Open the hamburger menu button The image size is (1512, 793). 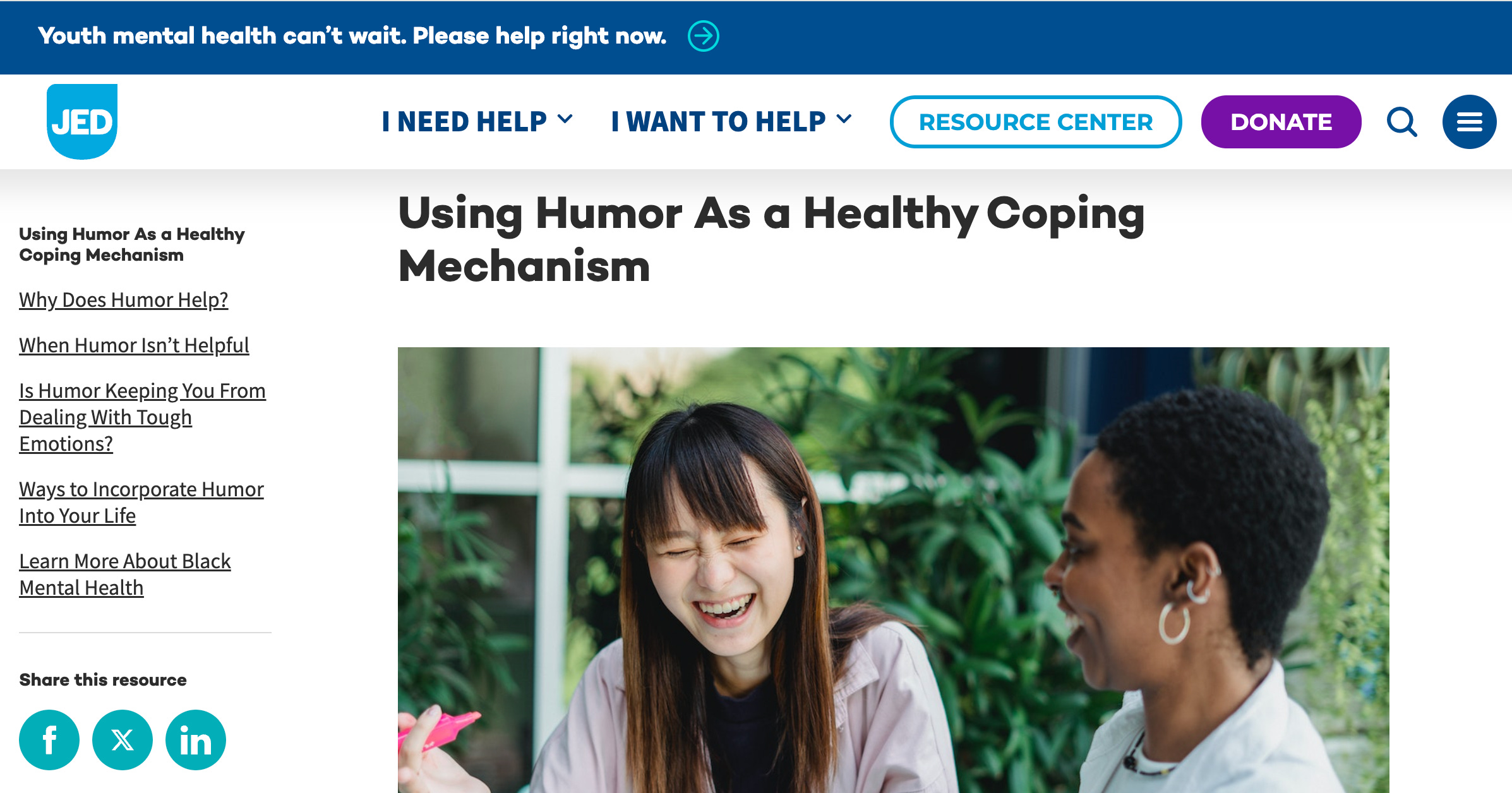pos(1469,122)
